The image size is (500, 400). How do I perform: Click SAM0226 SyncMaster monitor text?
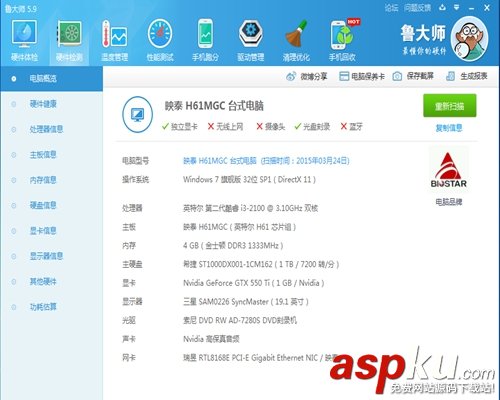246,302
